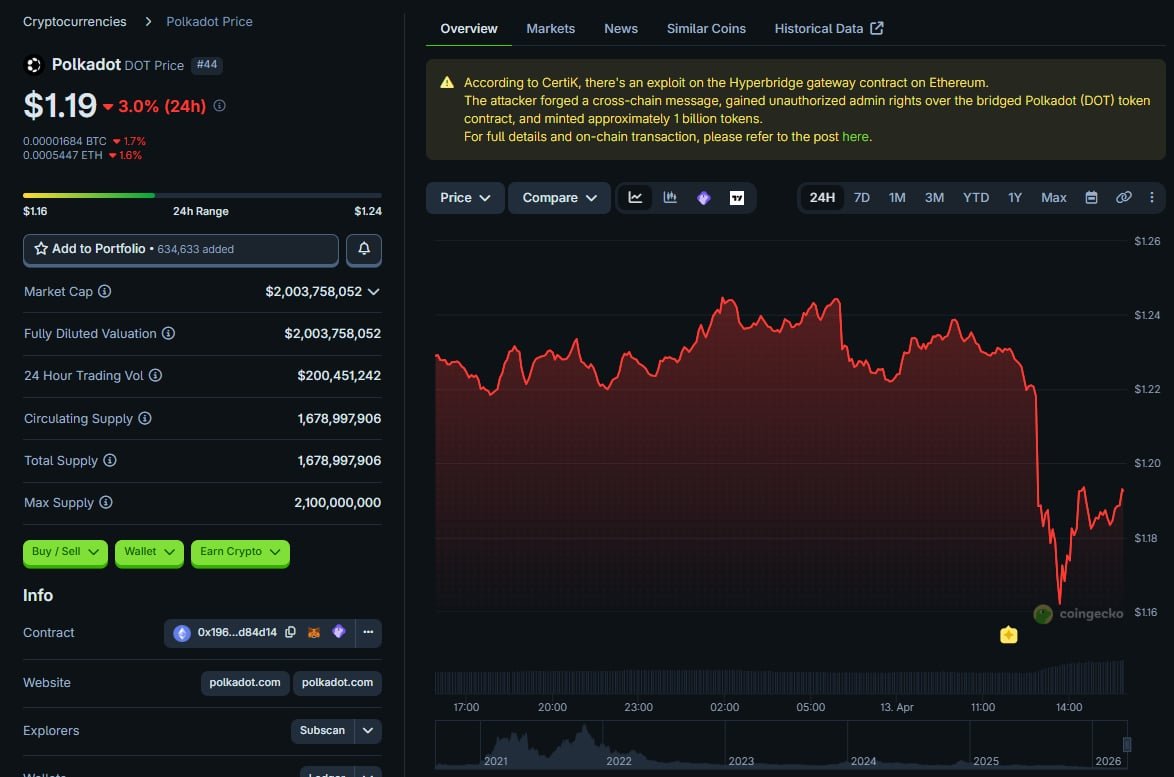Image resolution: width=1174 pixels, height=777 pixels.
Task: Open the Buy / Sell dropdown
Action: pyautogui.click(x=65, y=552)
